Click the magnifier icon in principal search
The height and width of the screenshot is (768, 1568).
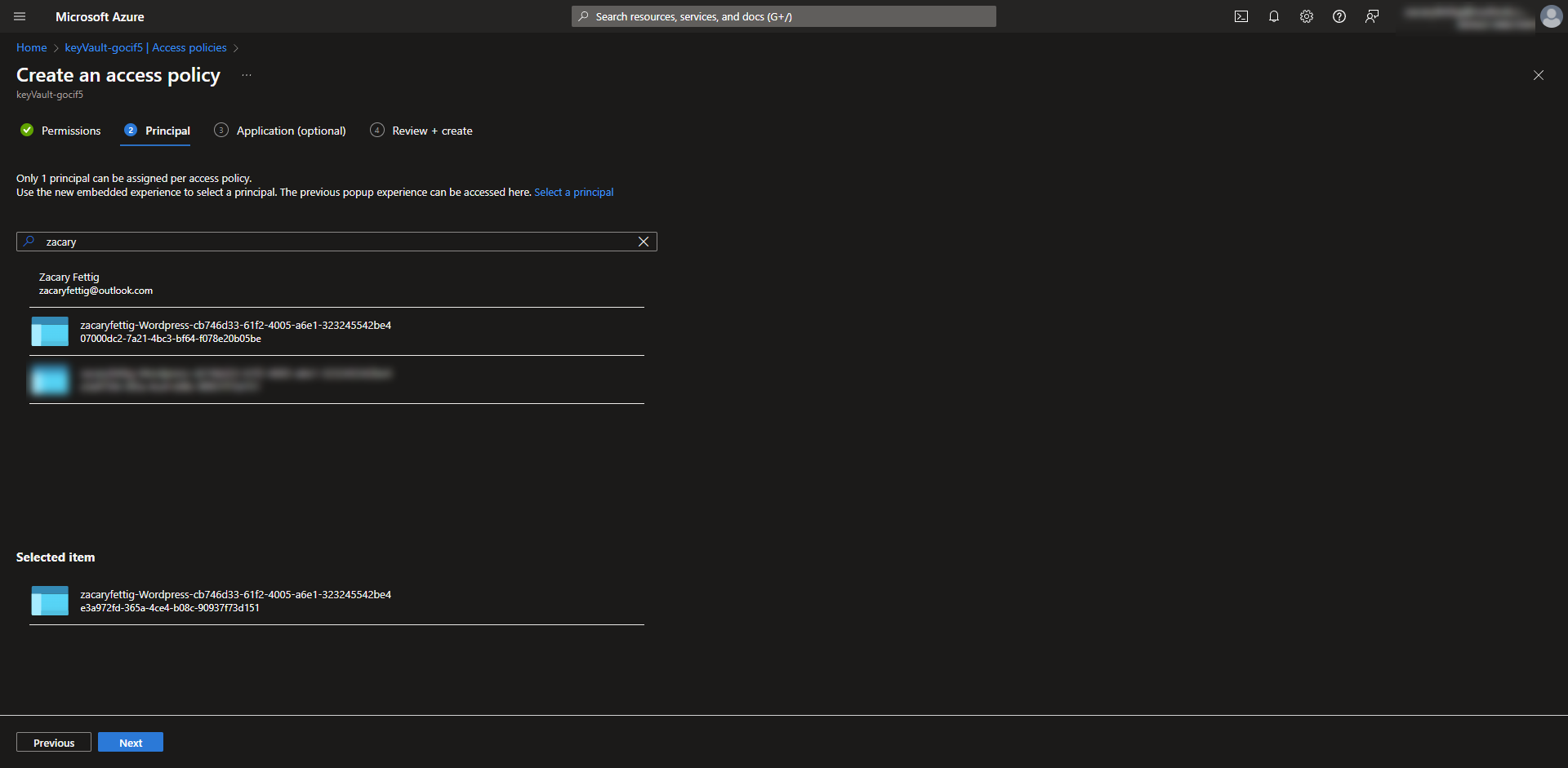click(x=29, y=242)
